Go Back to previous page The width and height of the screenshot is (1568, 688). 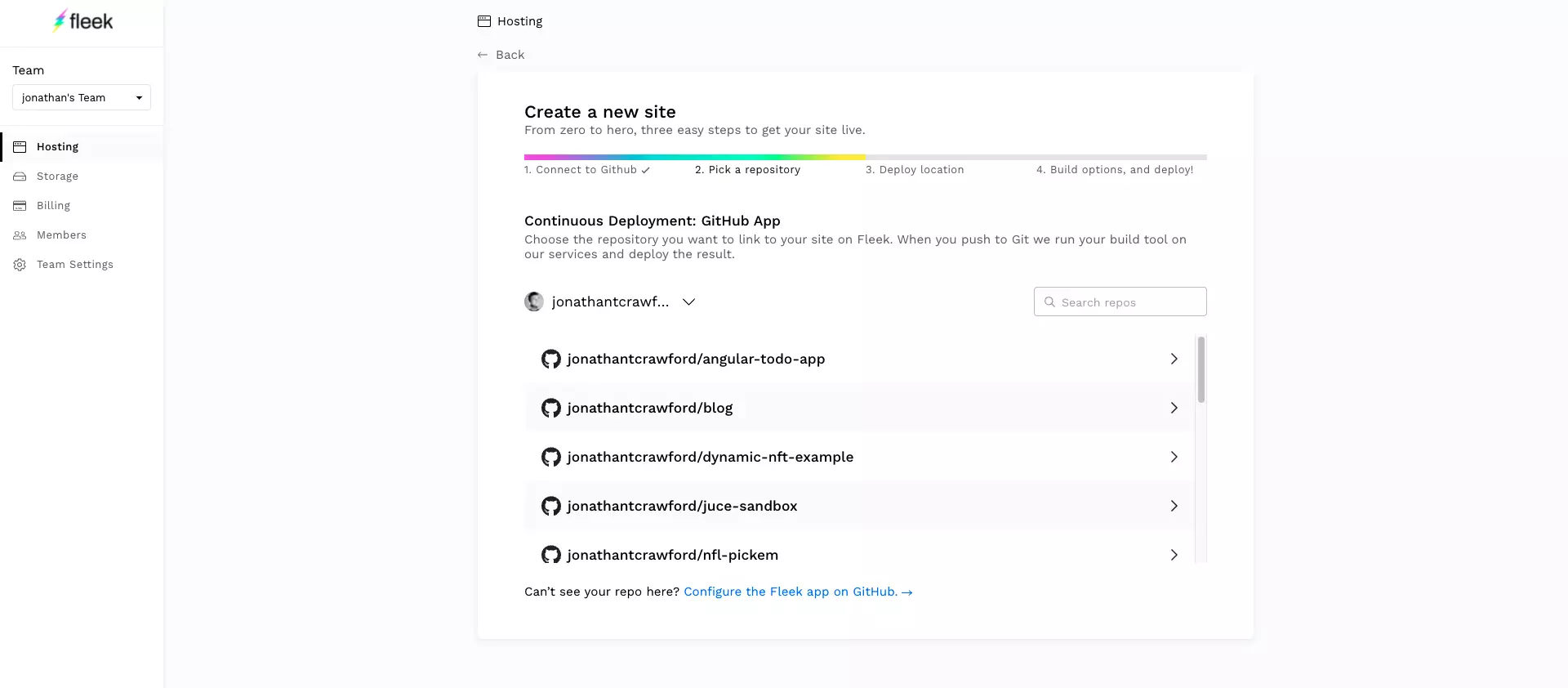(x=501, y=55)
